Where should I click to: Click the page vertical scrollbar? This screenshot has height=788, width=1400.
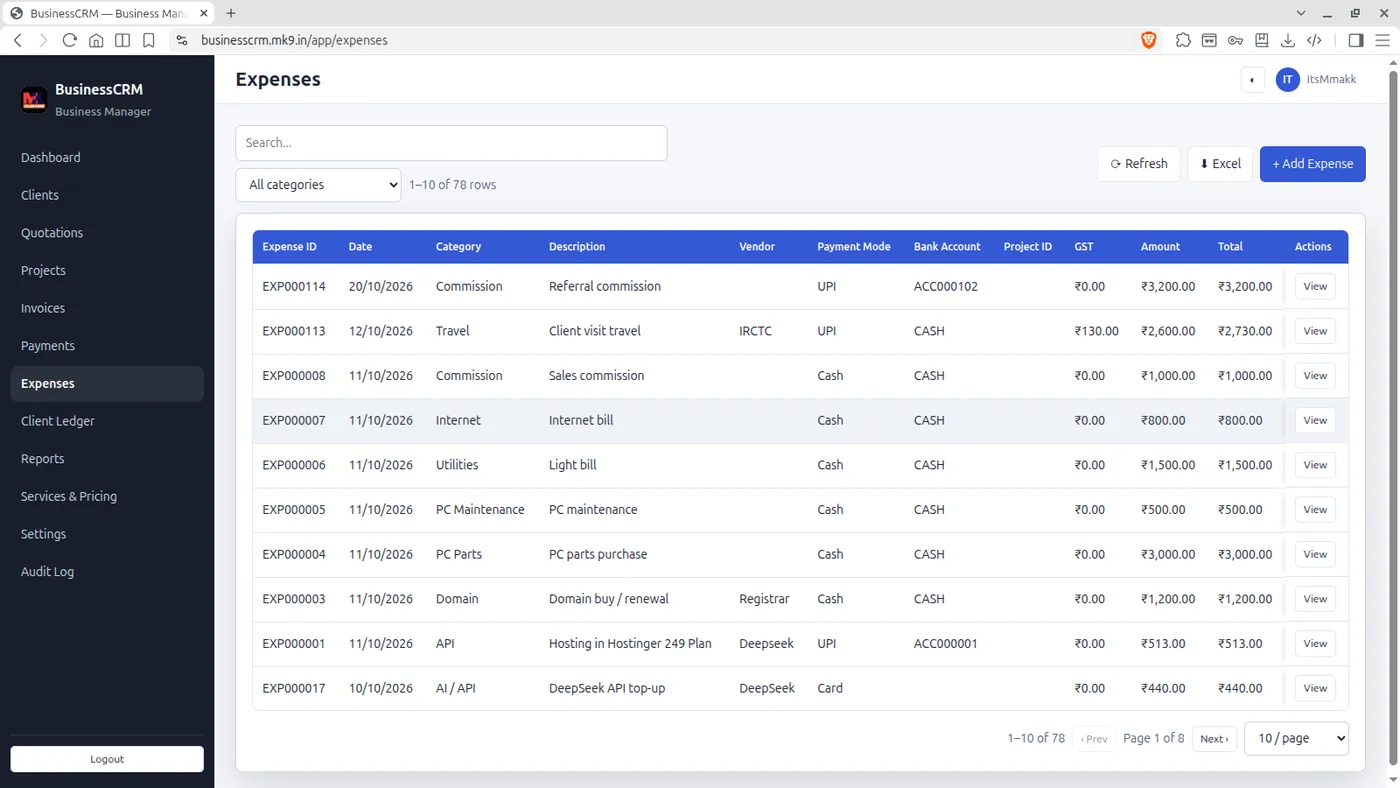1393,420
